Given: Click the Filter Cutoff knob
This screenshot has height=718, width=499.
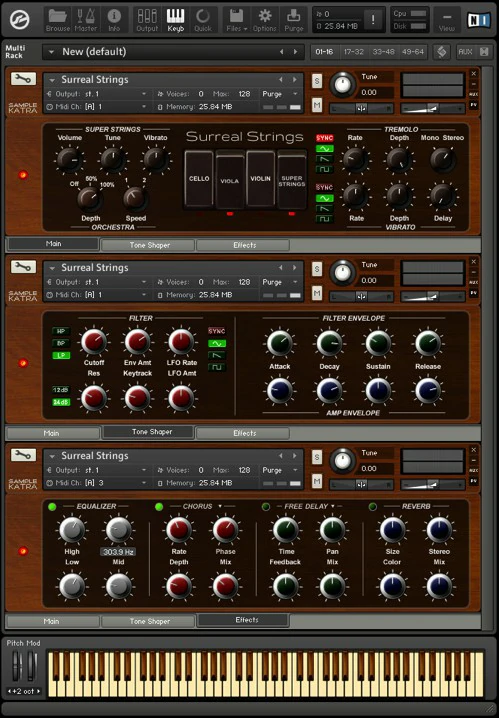Looking at the screenshot, I should pyautogui.click(x=94, y=342).
